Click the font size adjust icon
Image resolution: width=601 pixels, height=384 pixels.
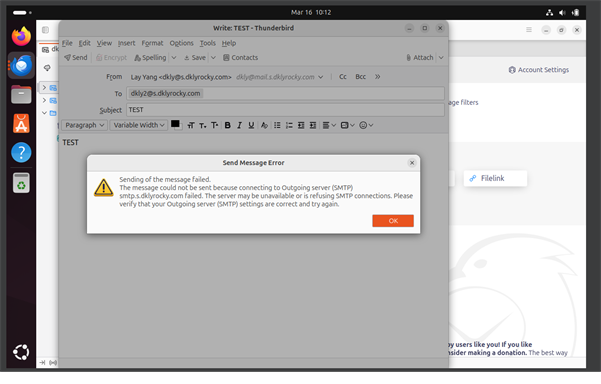[x=191, y=125]
